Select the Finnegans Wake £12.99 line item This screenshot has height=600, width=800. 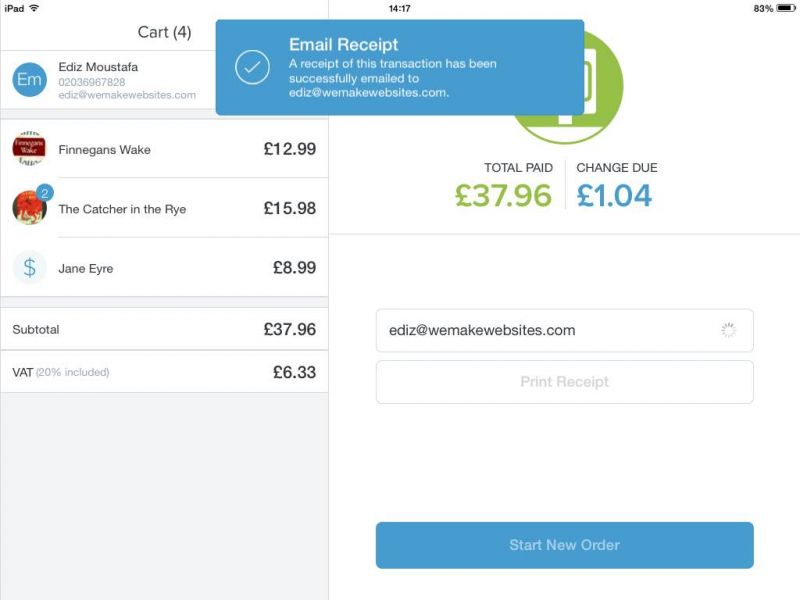pos(164,148)
